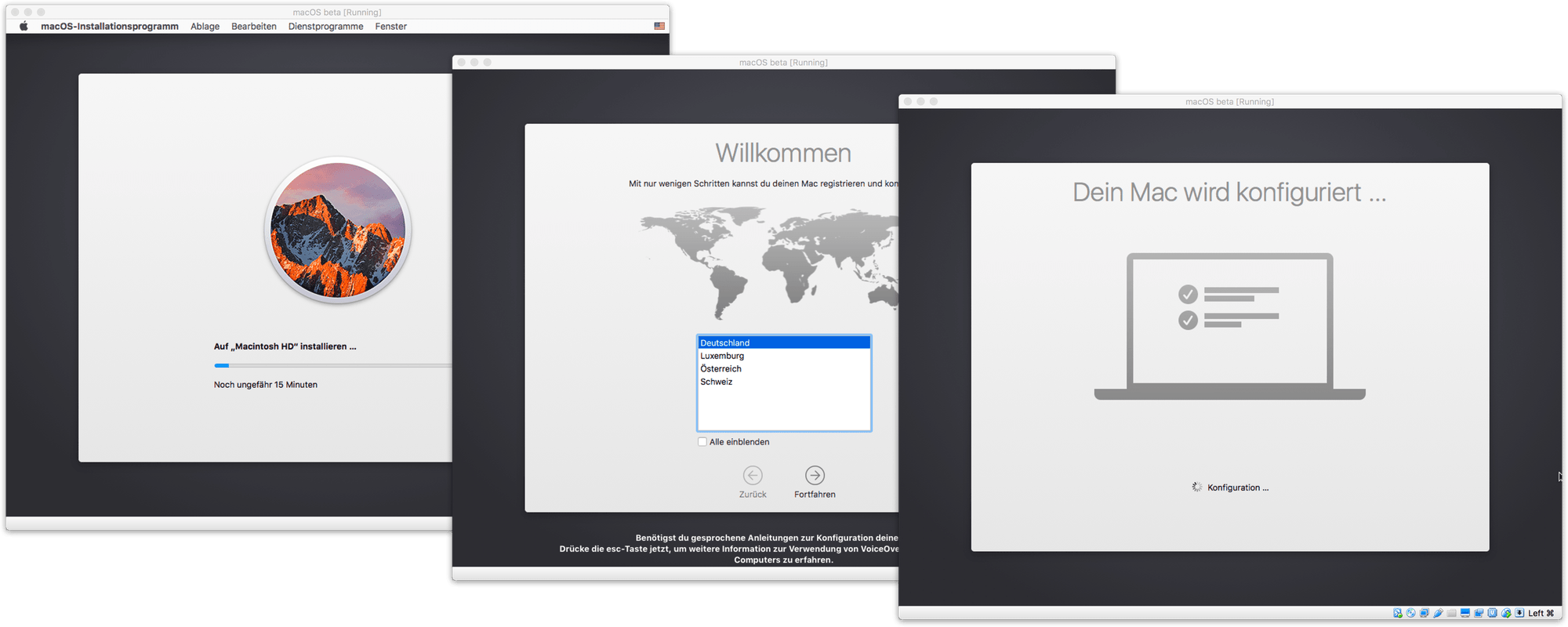Open the Bearbeiten menu

(x=254, y=26)
